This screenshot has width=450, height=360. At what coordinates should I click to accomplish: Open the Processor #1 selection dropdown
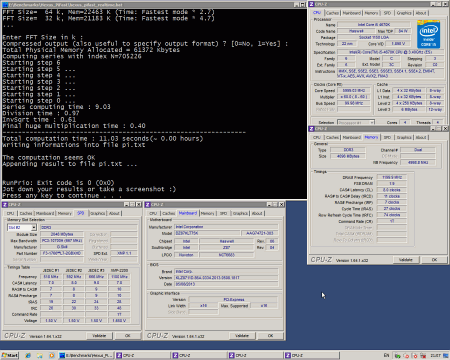[x=371, y=123]
